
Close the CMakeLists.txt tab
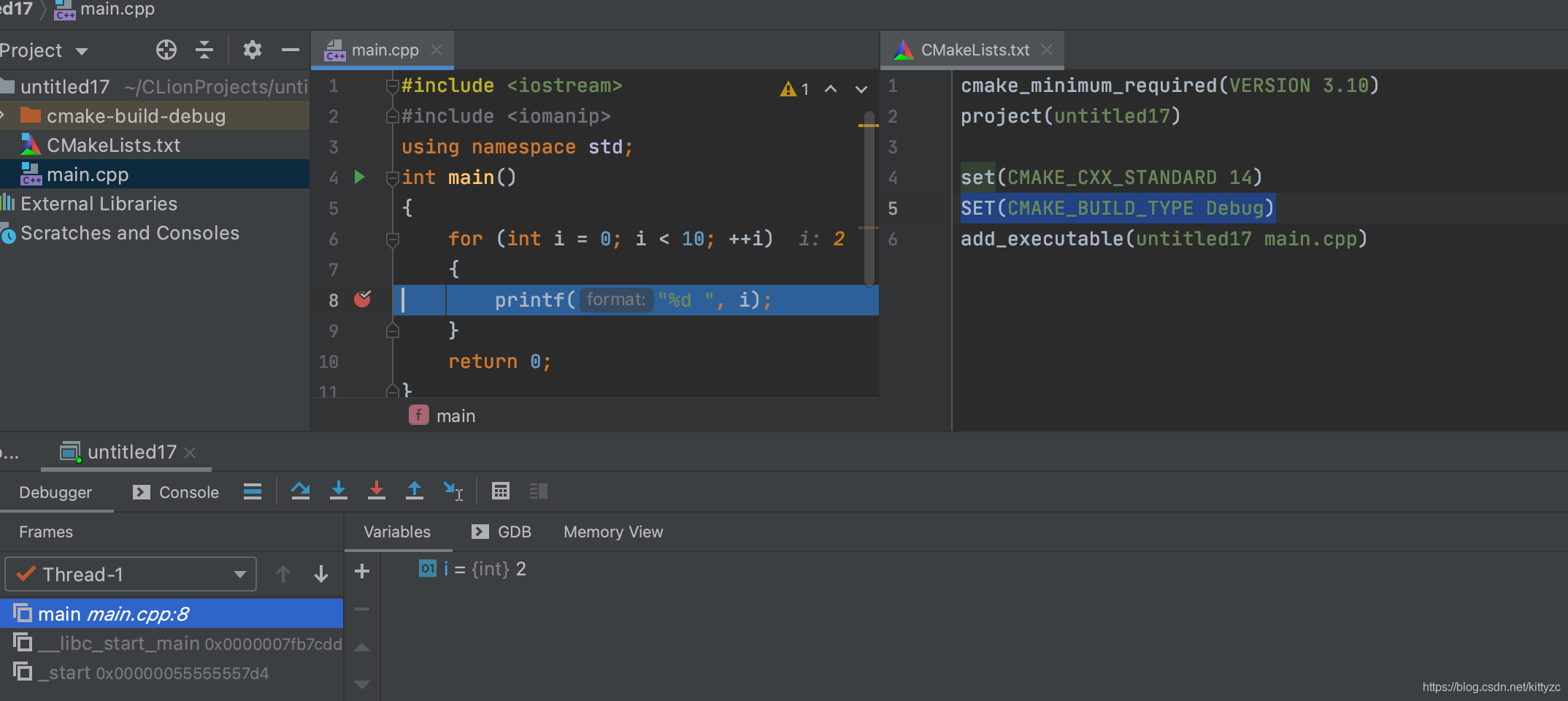point(1047,50)
